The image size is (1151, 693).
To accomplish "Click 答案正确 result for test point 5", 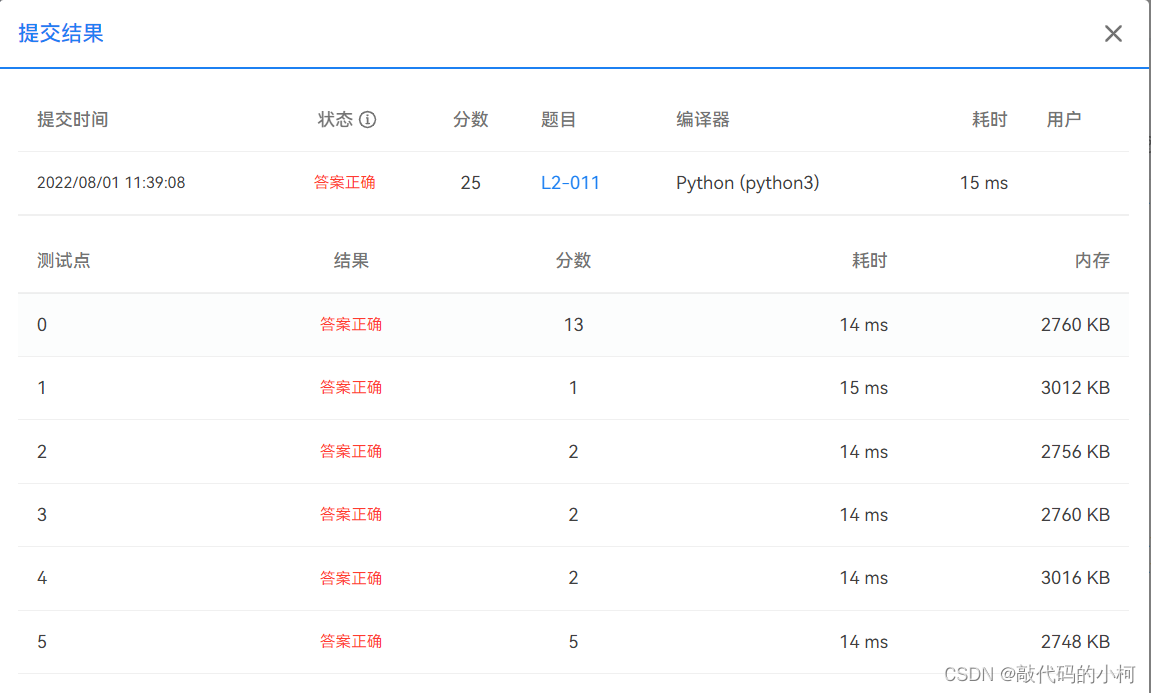I will coord(351,641).
